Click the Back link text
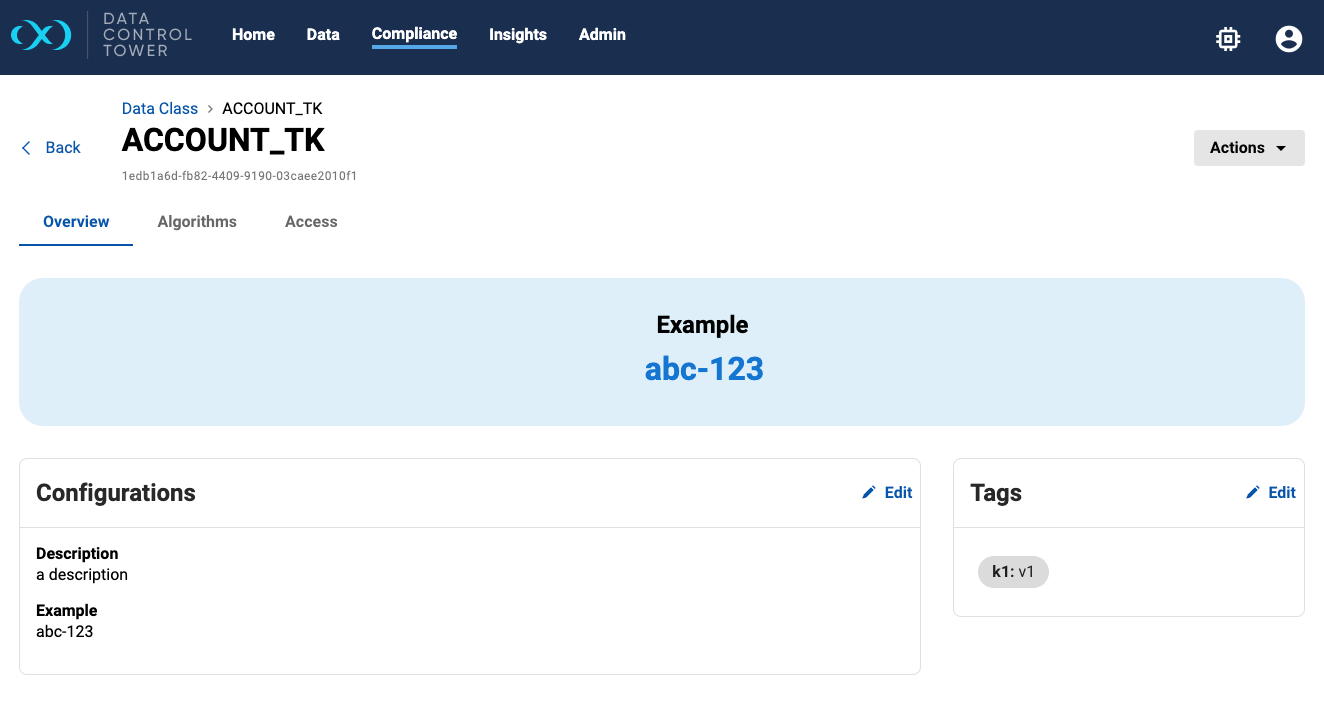 pos(63,148)
